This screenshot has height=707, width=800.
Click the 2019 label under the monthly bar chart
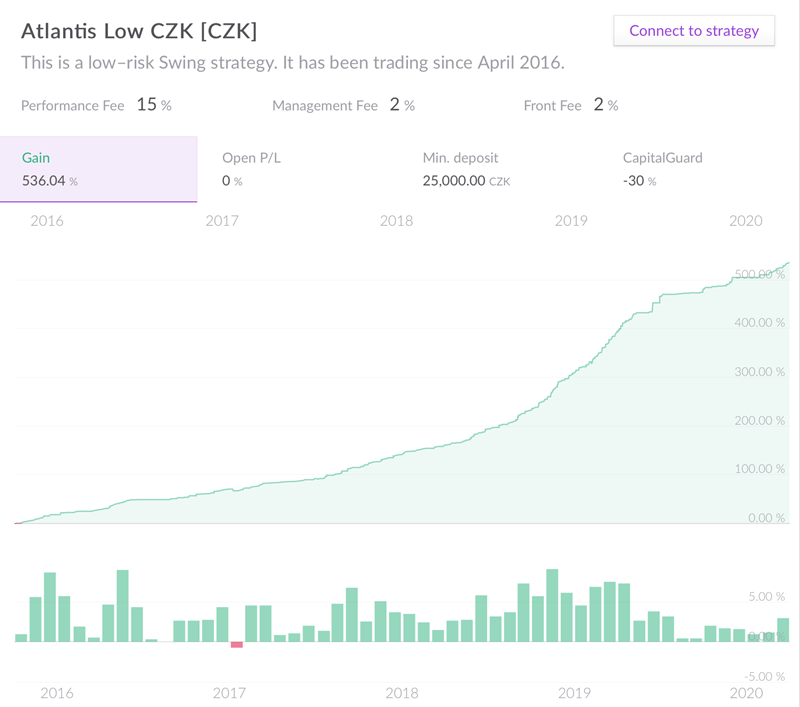pyautogui.click(x=574, y=693)
